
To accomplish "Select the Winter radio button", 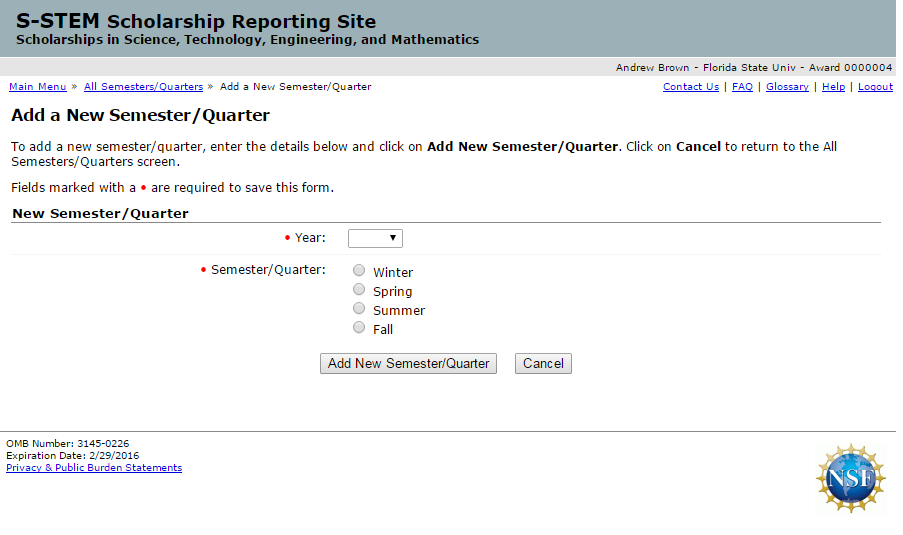I will 359,270.
